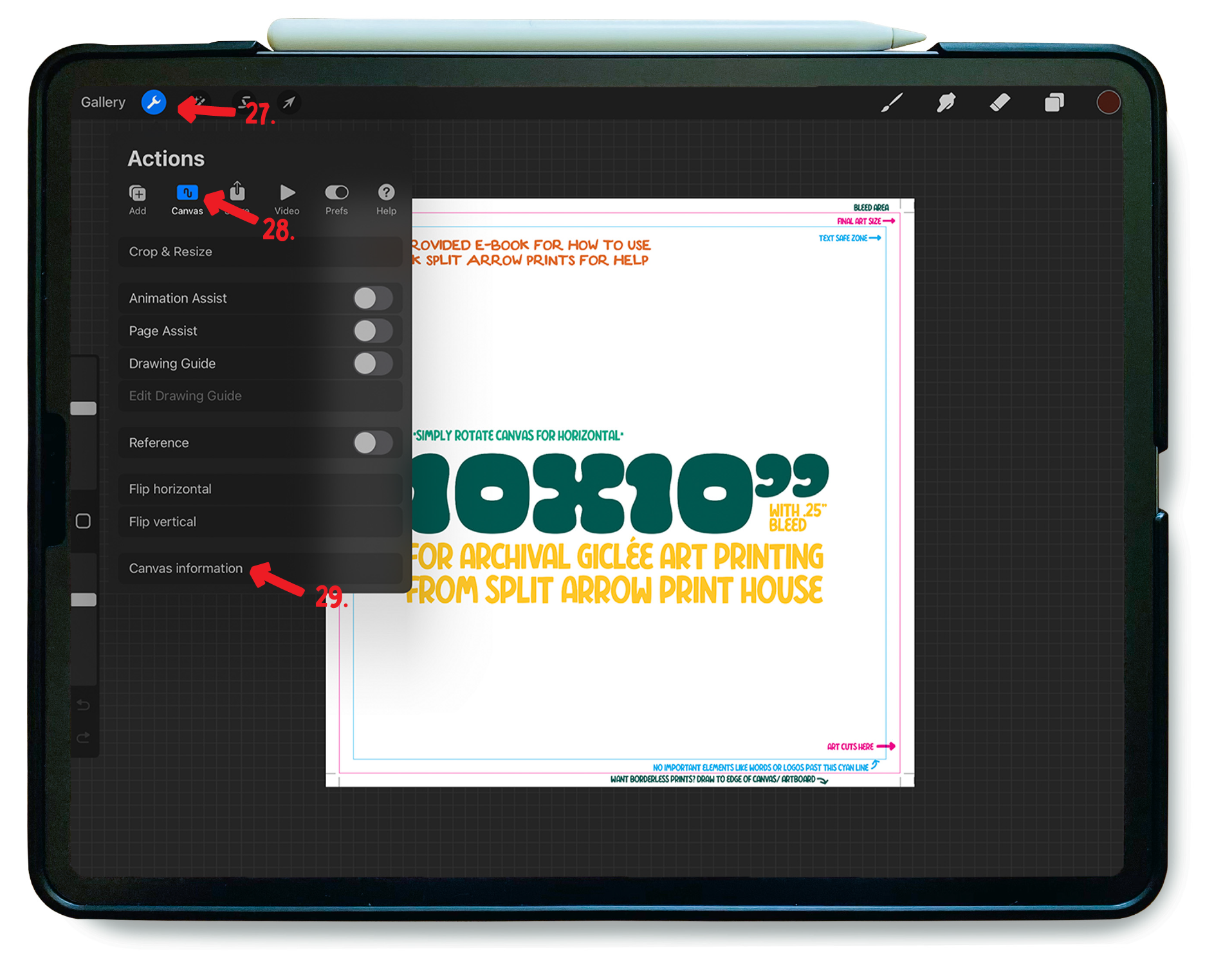This screenshot has width=1232, height=965.
Task: Open the Layers panel
Action: coord(1054,102)
